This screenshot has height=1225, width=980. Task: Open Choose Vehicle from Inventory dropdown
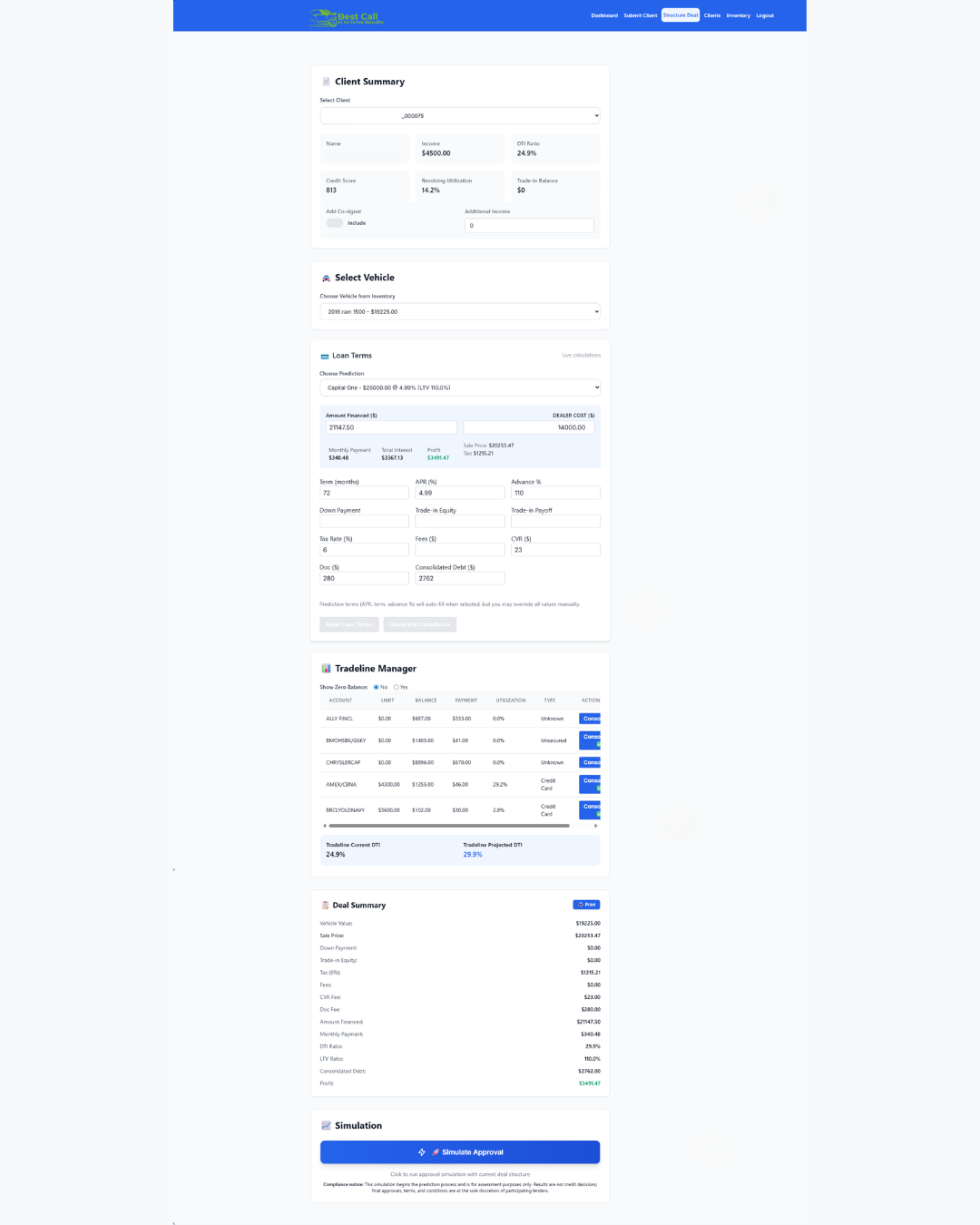pyautogui.click(x=460, y=312)
